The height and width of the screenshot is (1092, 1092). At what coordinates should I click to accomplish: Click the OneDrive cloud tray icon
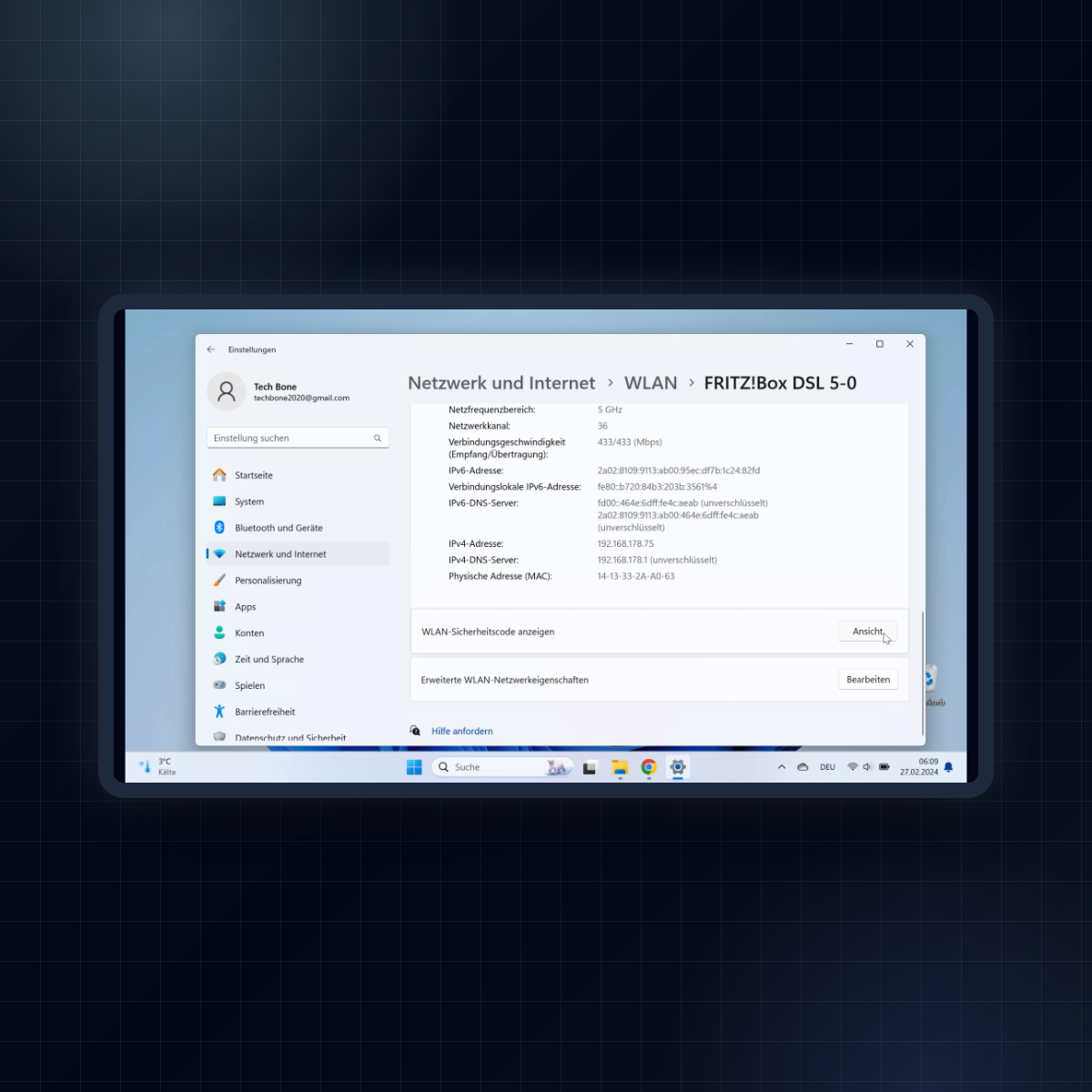pos(803,767)
